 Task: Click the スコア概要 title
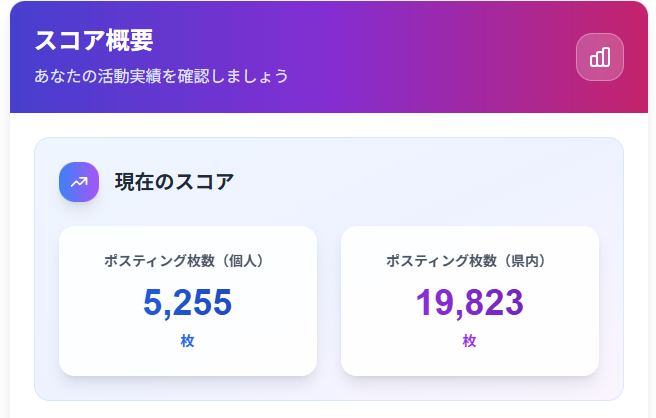click(93, 41)
